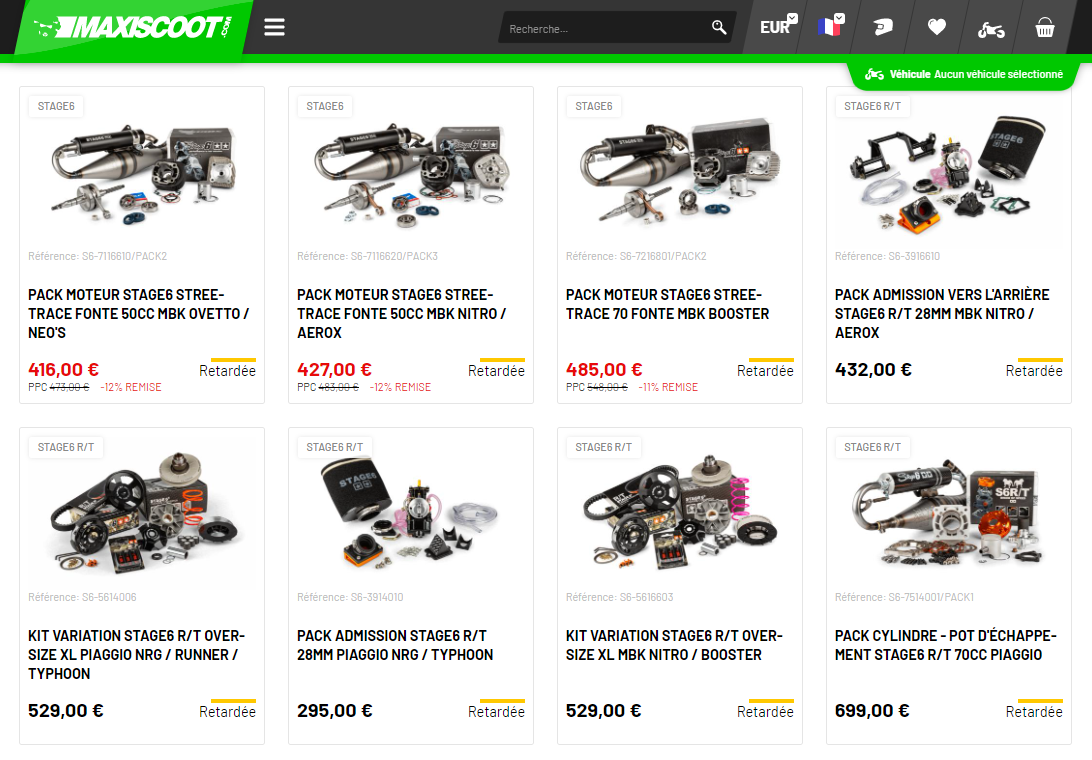
Task: Open the MBK Booster 70 motor pack image
Action: pos(680,172)
